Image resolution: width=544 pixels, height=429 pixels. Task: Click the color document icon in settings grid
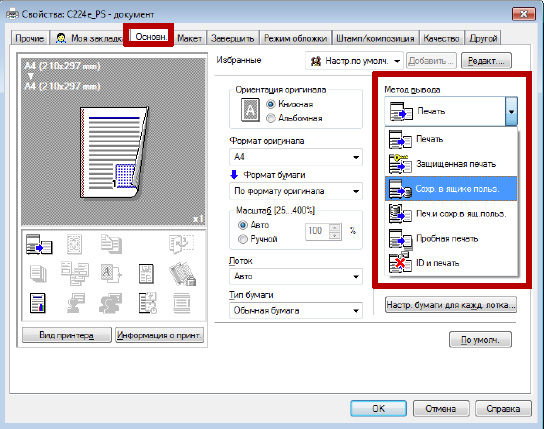[x=37, y=303]
